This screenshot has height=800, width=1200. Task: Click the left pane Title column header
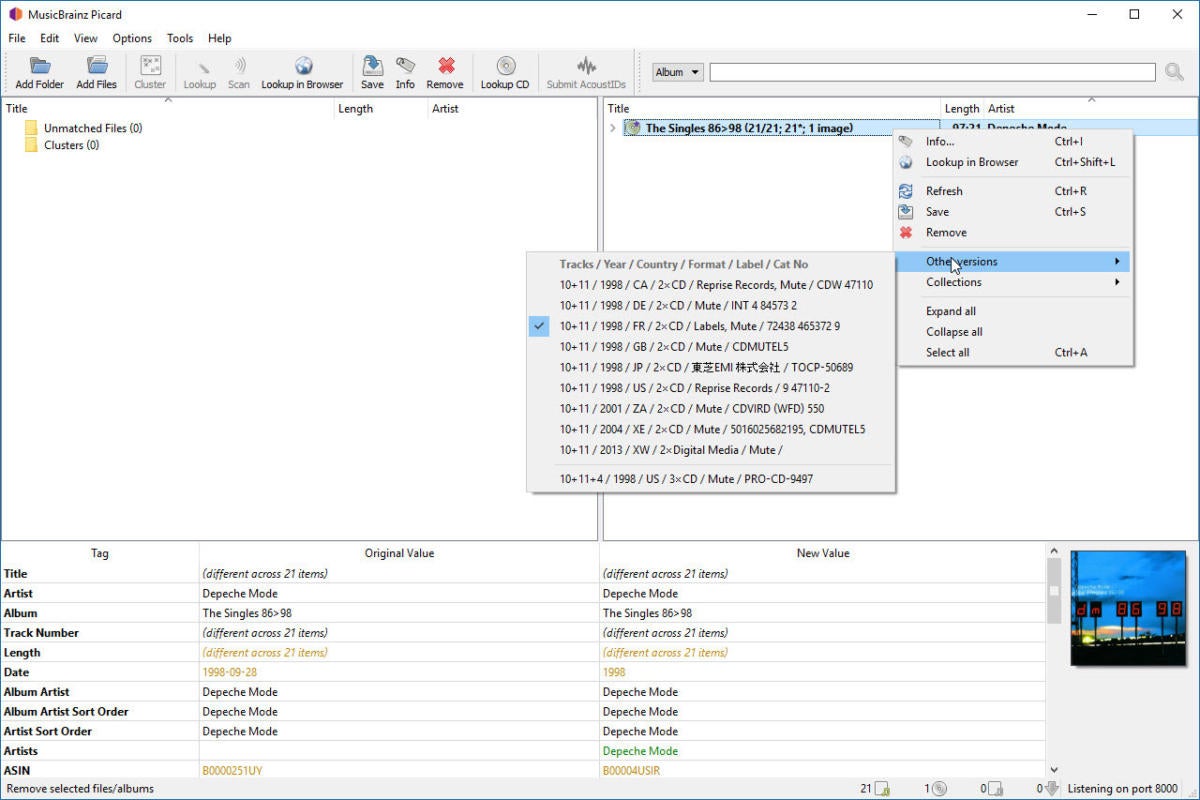pyautogui.click(x=168, y=109)
